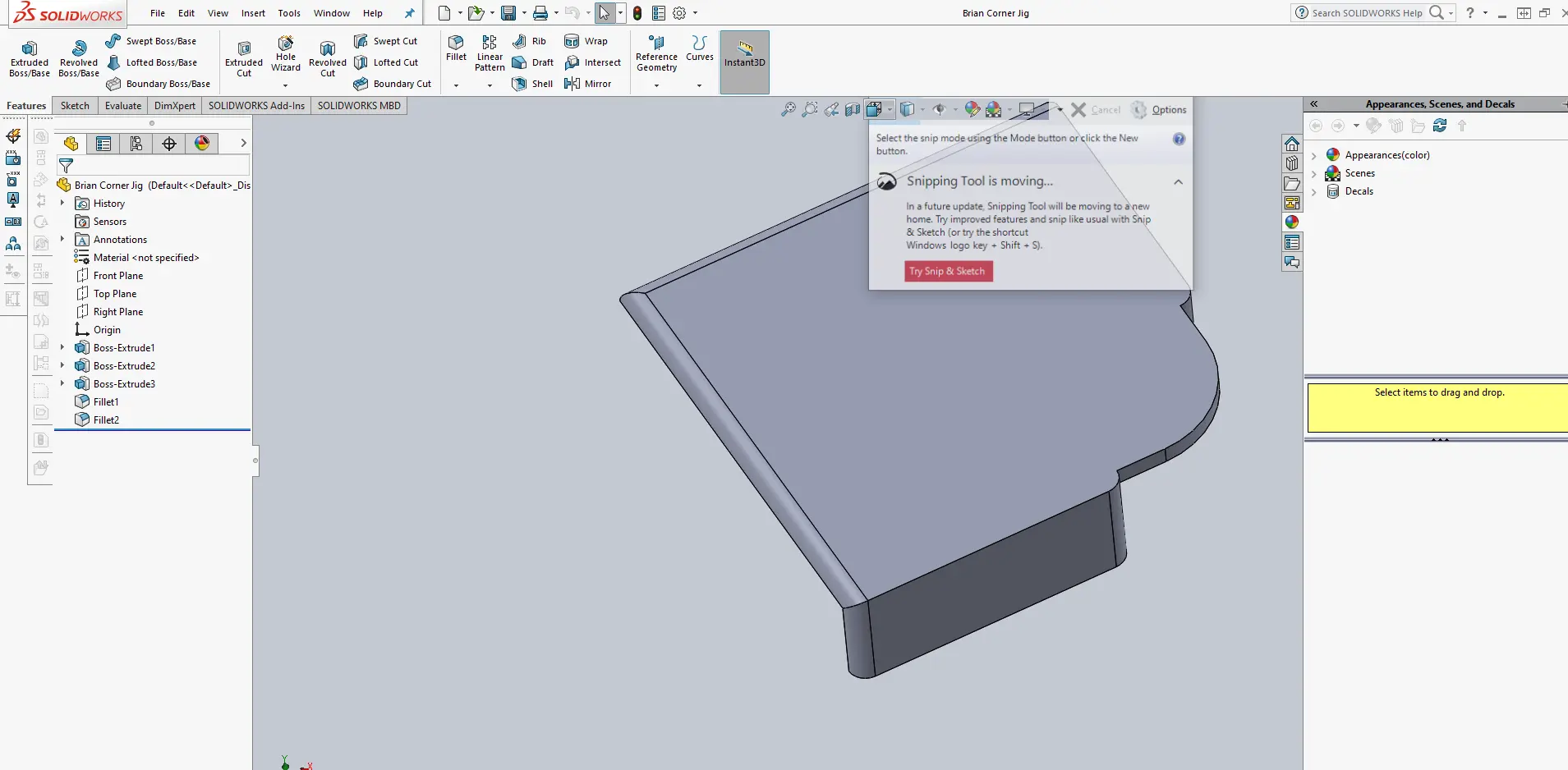The width and height of the screenshot is (1568, 770).
Task: Click the Rebuild traffic light icon
Action: (x=637, y=13)
